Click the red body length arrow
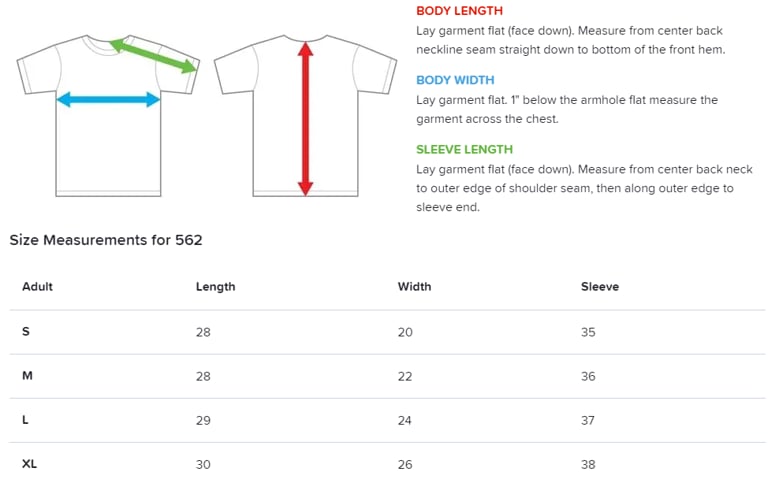The height and width of the screenshot is (479, 768). point(305,117)
